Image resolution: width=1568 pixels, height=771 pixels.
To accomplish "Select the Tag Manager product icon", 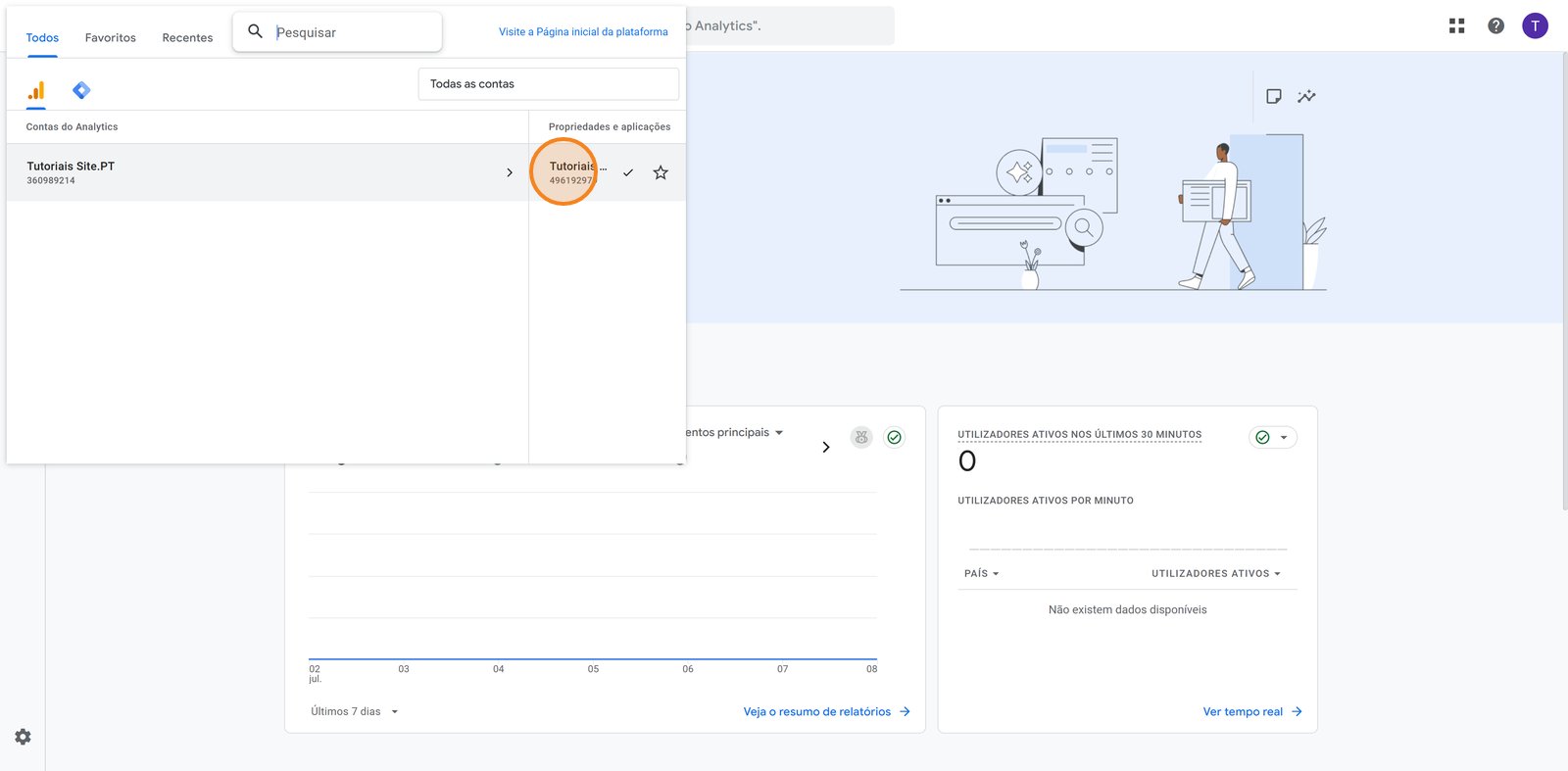I will tap(81, 91).
